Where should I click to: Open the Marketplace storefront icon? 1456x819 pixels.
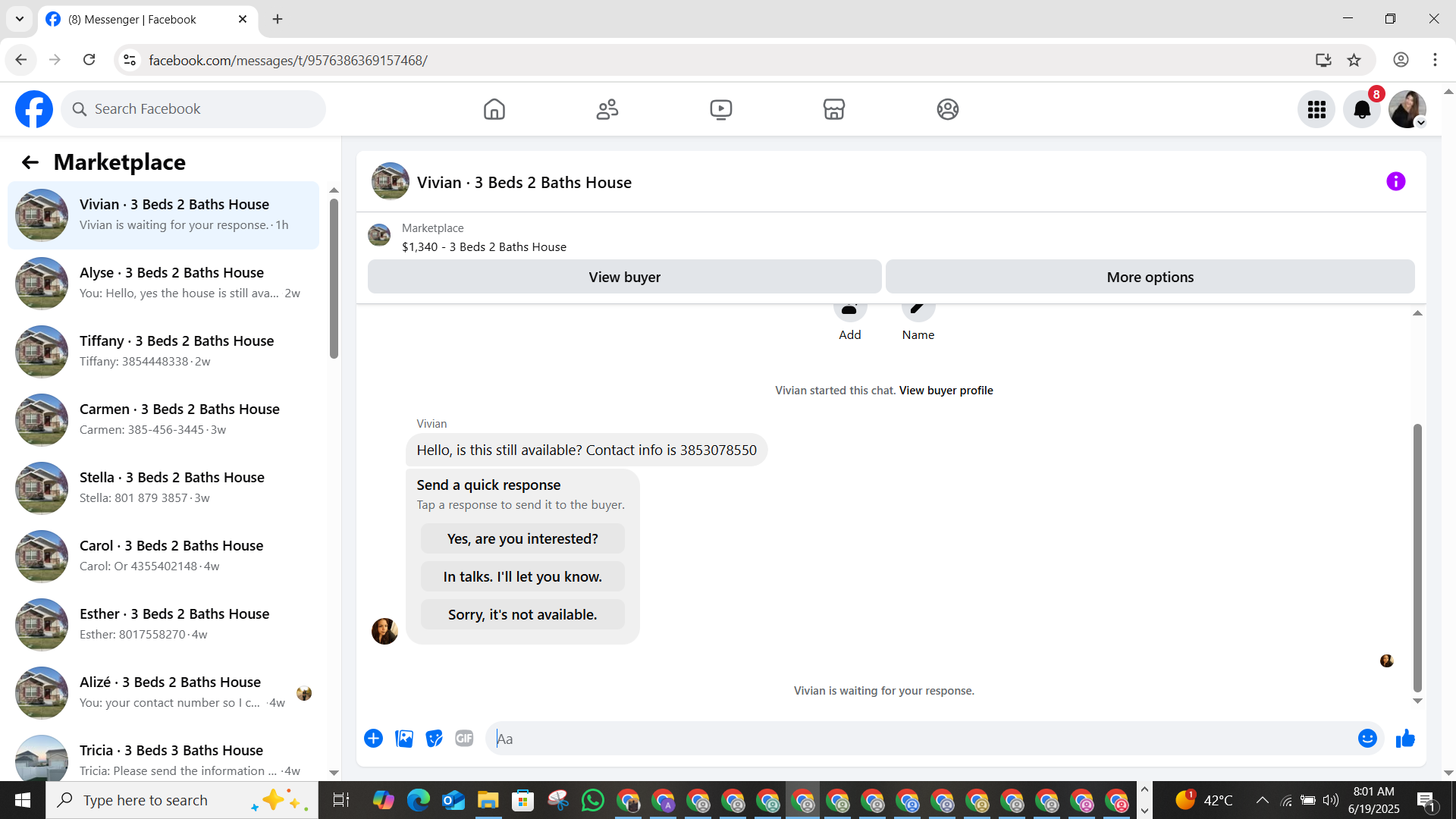[834, 109]
